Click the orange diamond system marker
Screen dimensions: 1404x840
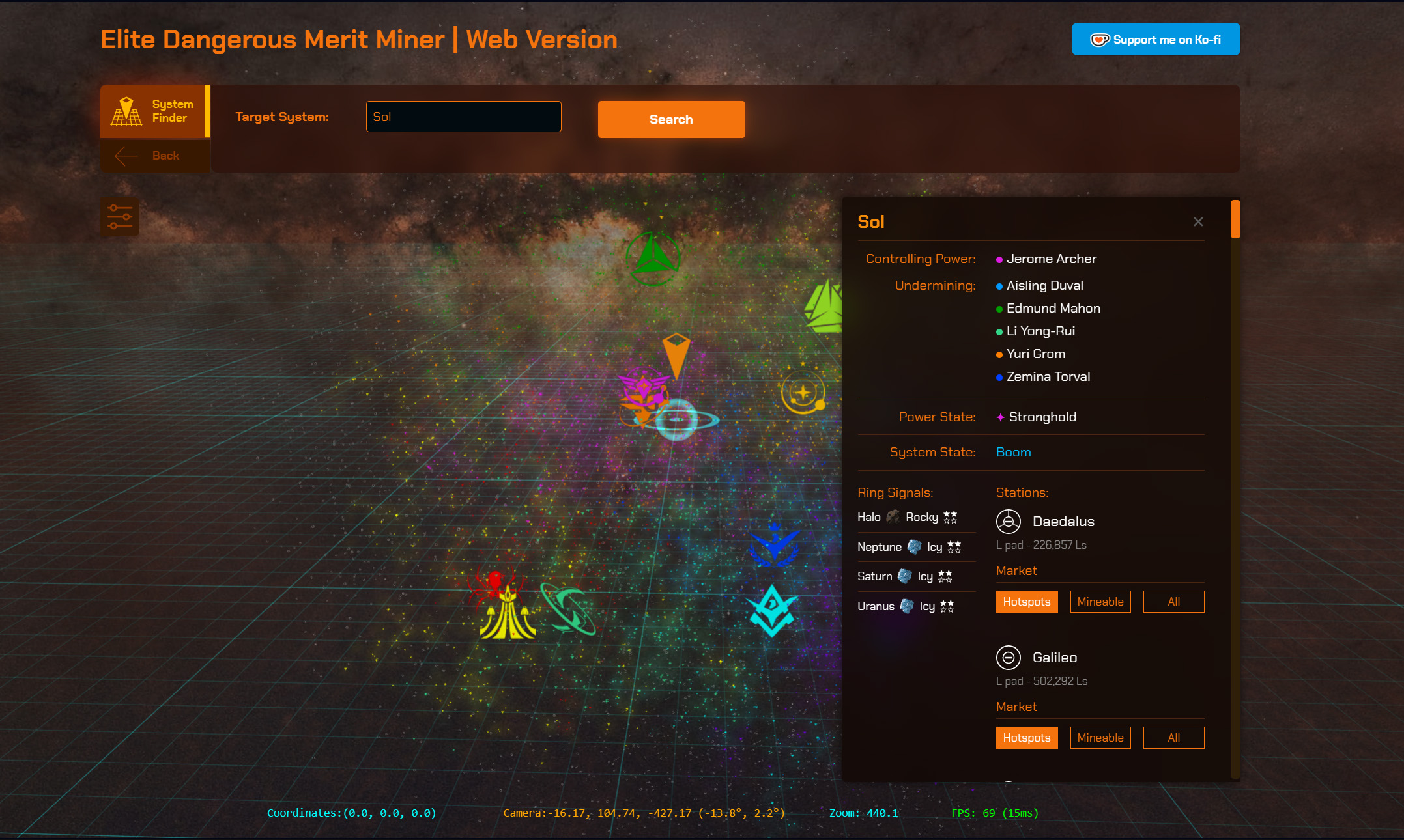[x=676, y=356]
